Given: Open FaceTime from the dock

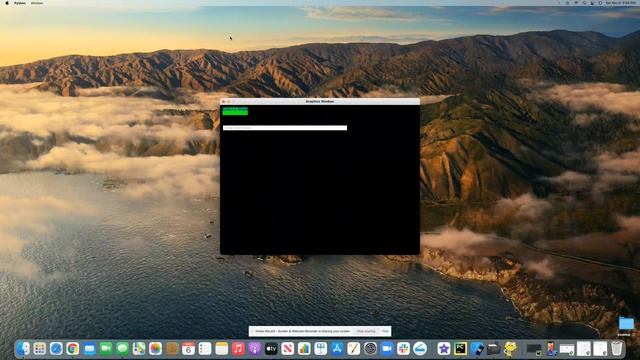Looking at the screenshot, I should [x=106, y=349].
